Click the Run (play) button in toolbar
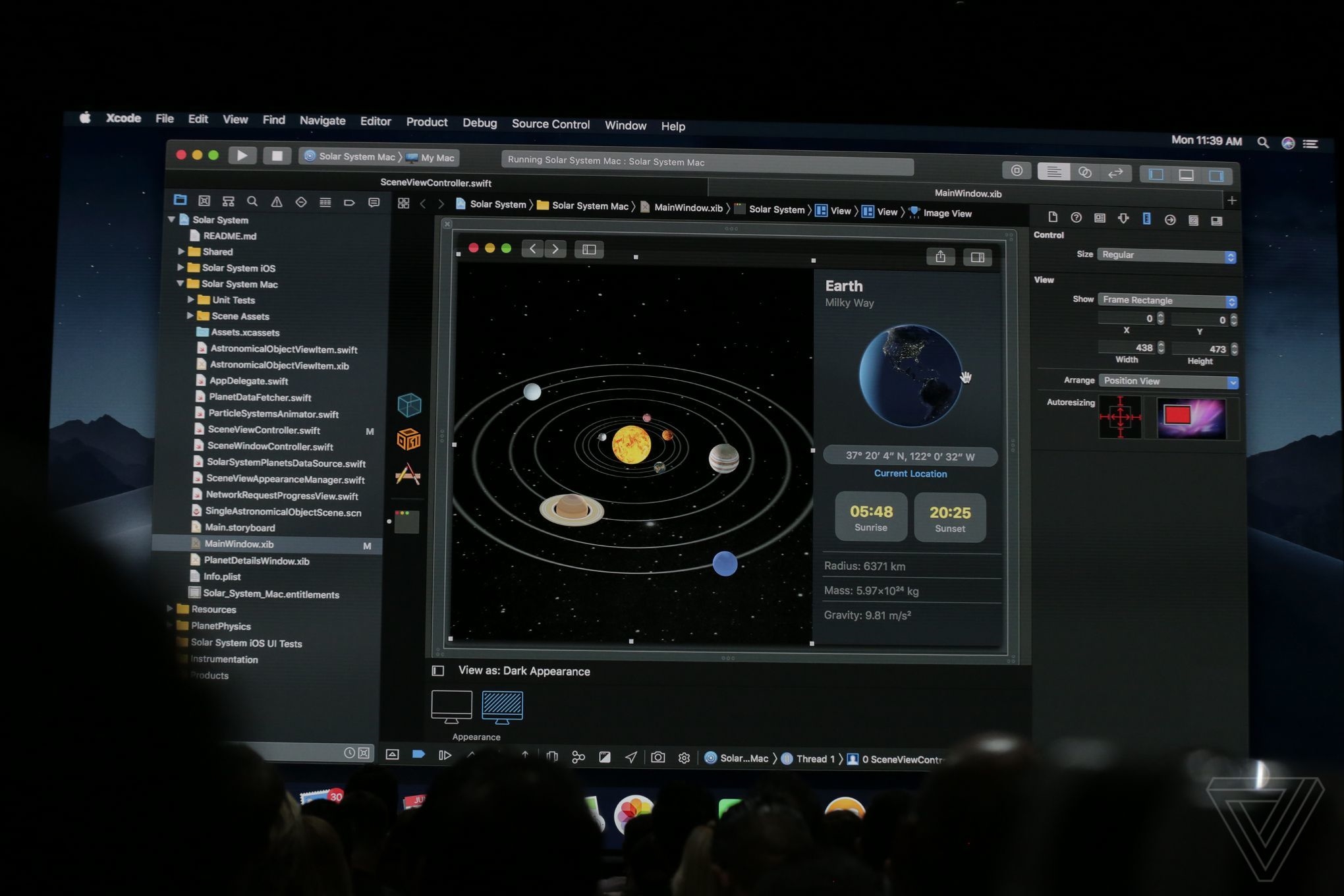Screen dimensions: 1344x896 pyautogui.click(x=242, y=155)
